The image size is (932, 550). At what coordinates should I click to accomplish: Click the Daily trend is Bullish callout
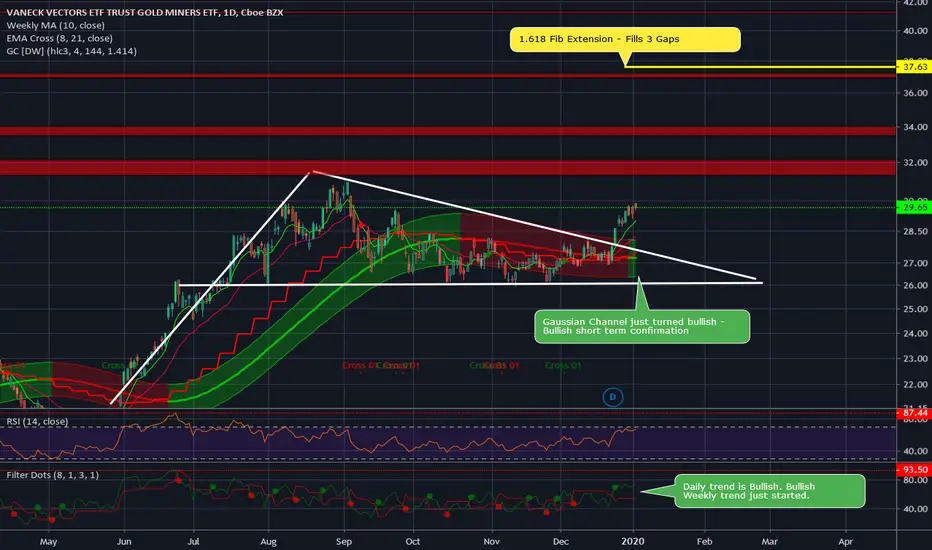click(770, 491)
